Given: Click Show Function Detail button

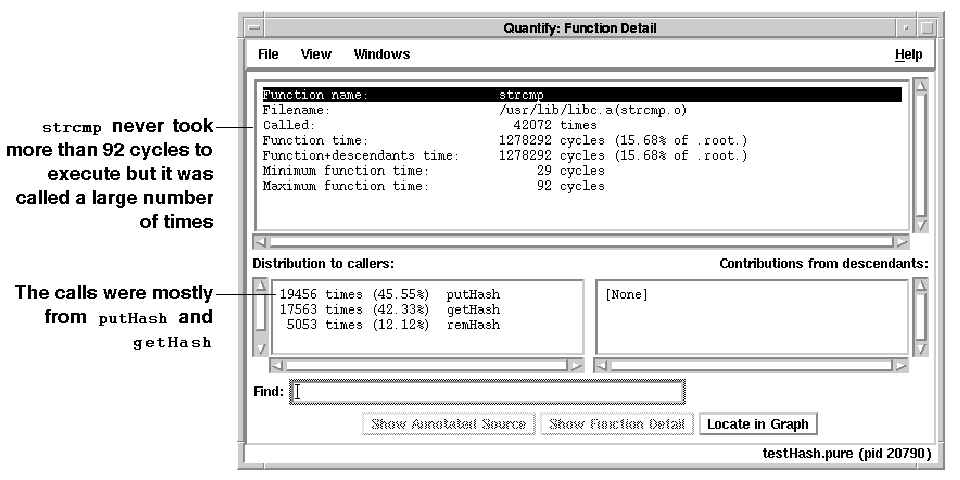Looking at the screenshot, I should [617, 424].
